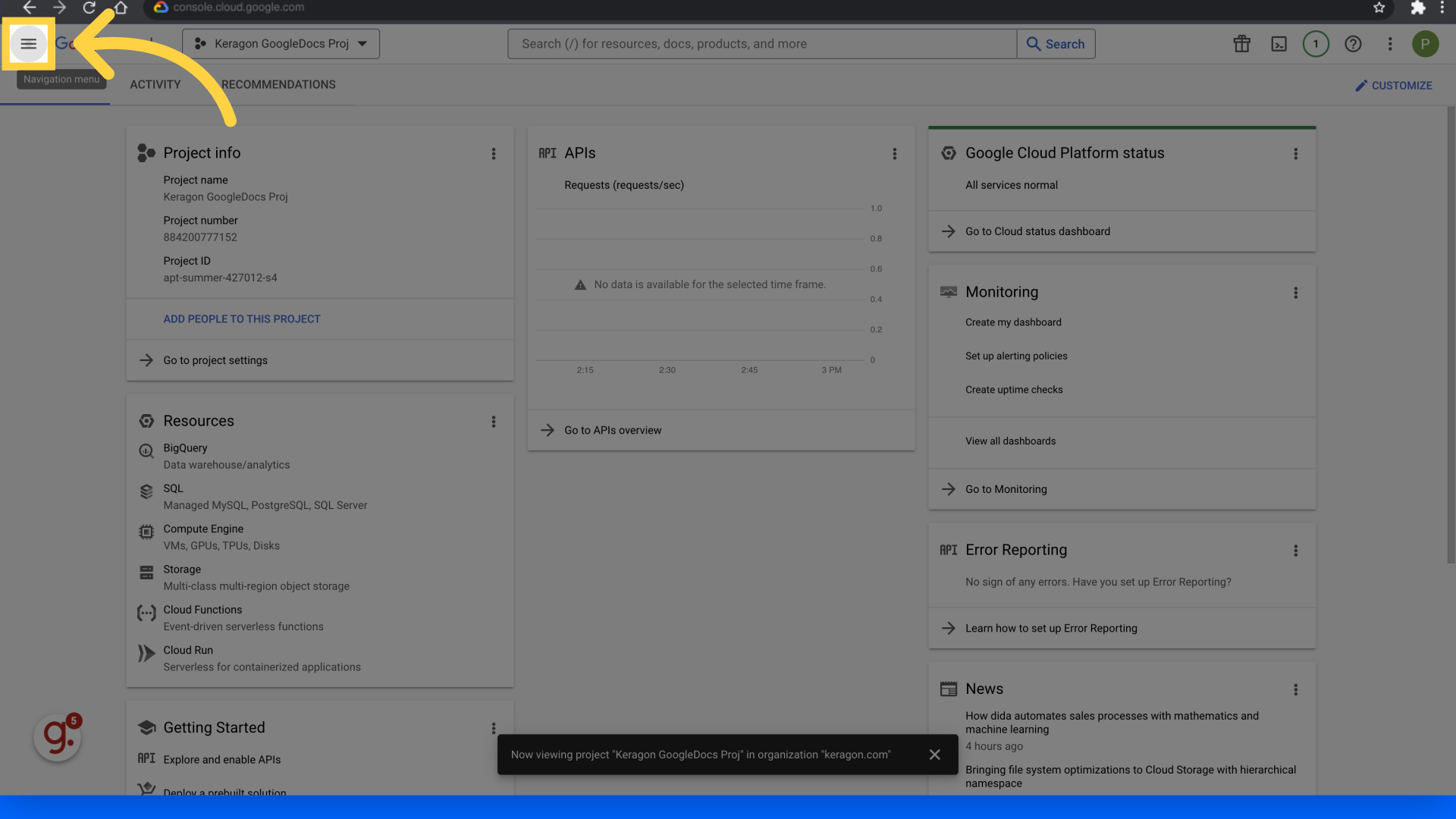Open Cloud Functions from Resources
1456x819 pixels.
146,613
